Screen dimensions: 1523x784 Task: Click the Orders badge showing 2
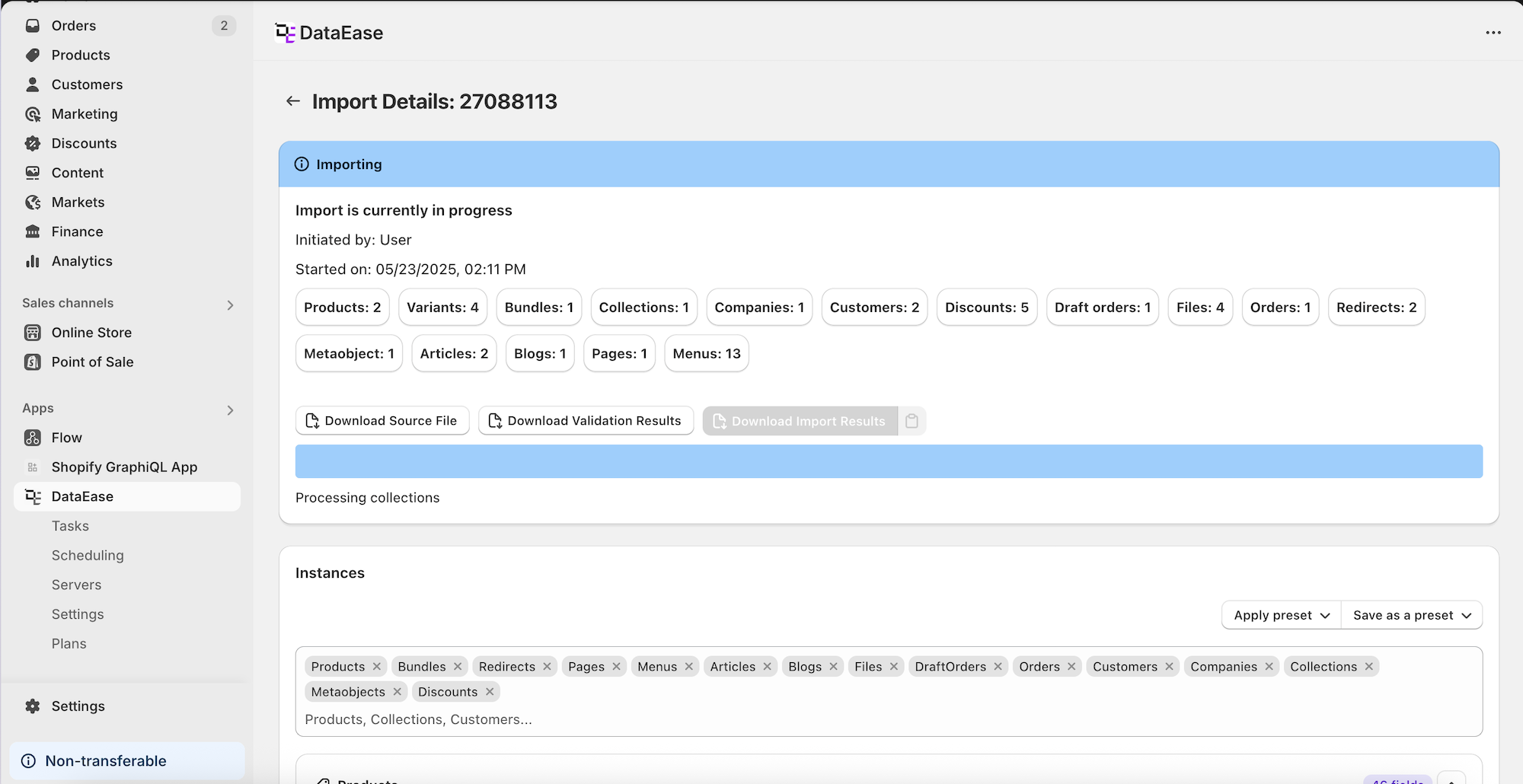coord(224,26)
